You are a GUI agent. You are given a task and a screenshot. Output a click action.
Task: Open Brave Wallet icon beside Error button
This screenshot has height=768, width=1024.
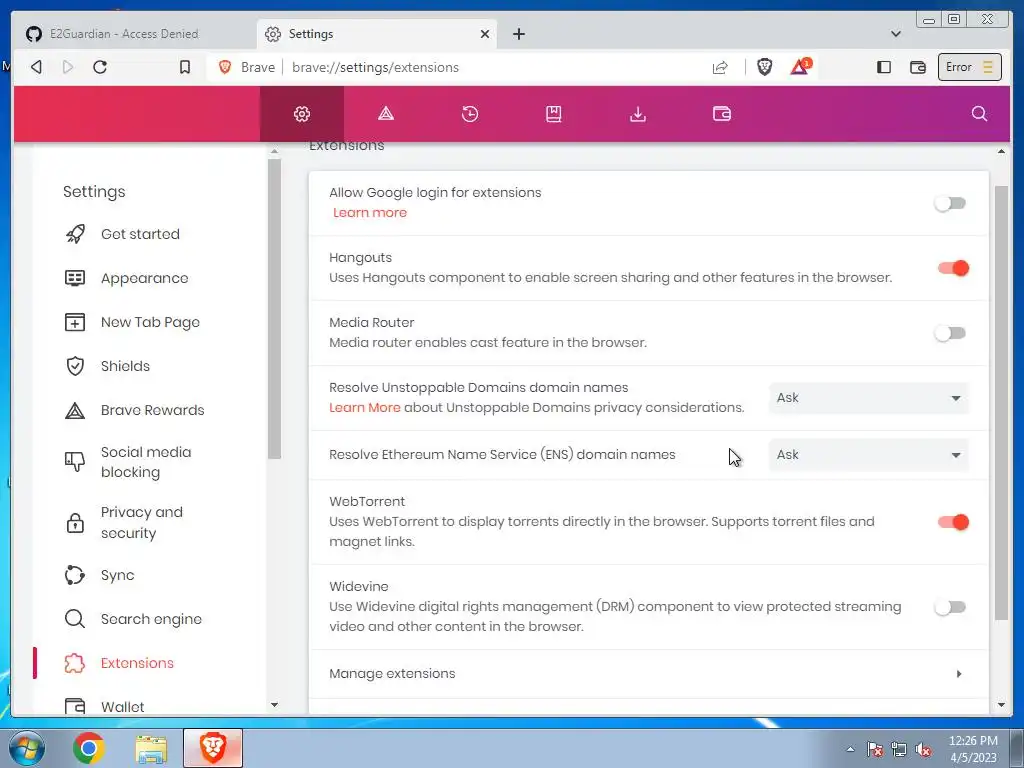tap(918, 67)
